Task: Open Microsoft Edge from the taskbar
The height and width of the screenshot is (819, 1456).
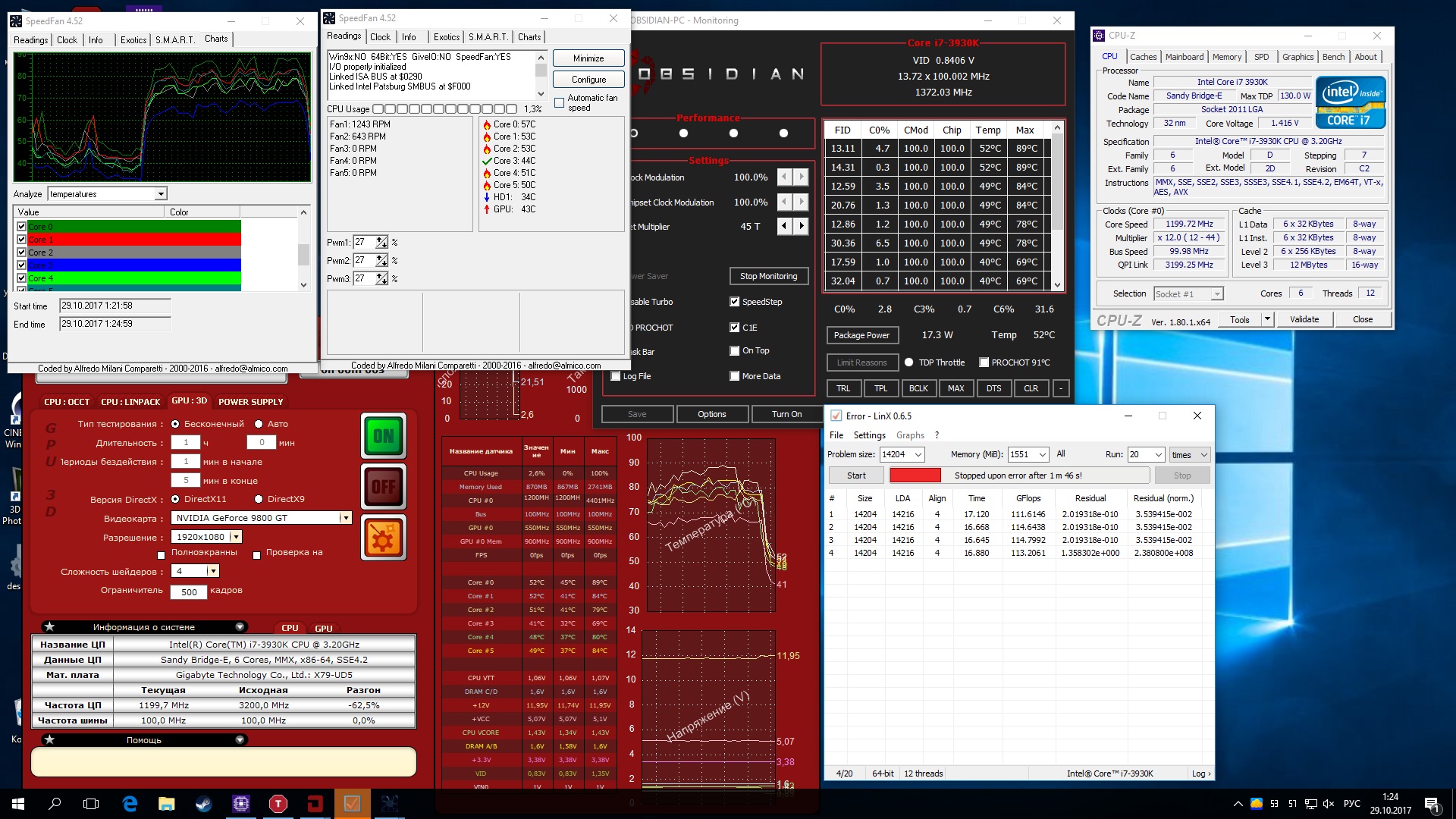Action: [x=130, y=804]
